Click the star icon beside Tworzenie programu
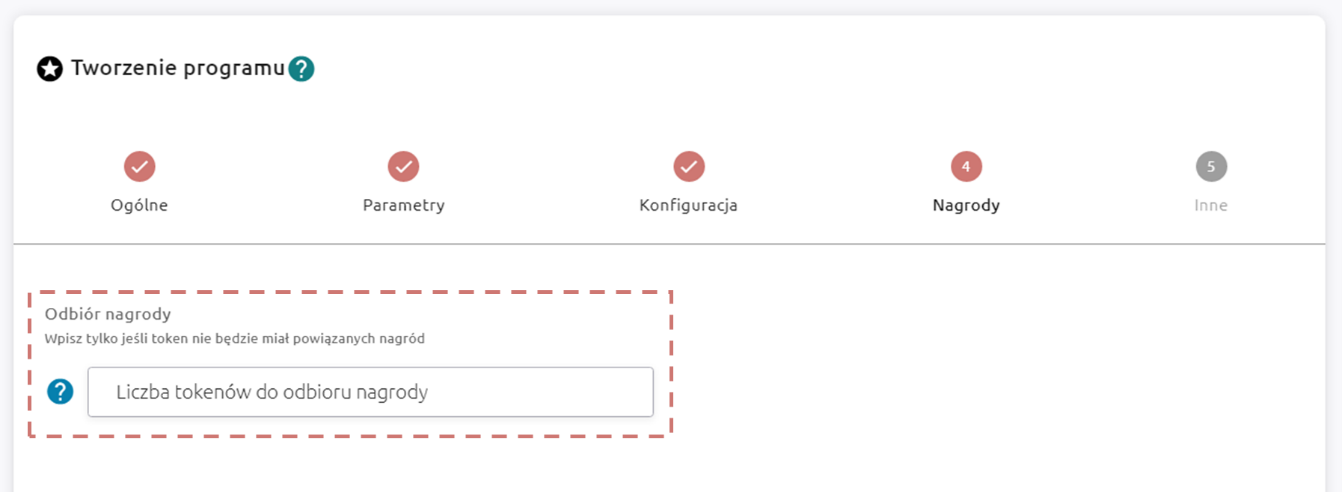Image resolution: width=1342 pixels, height=492 pixels. pyautogui.click(x=50, y=69)
